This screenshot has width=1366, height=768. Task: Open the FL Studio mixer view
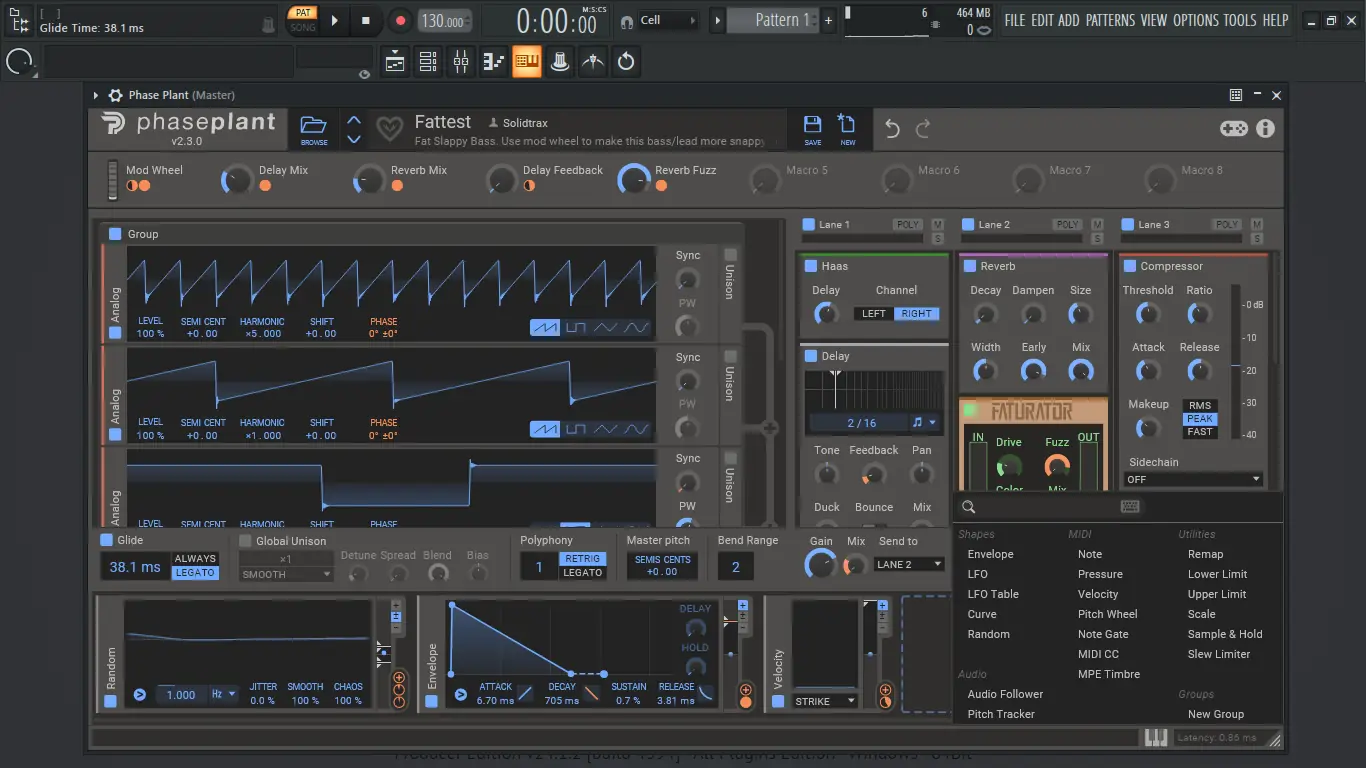coord(461,62)
